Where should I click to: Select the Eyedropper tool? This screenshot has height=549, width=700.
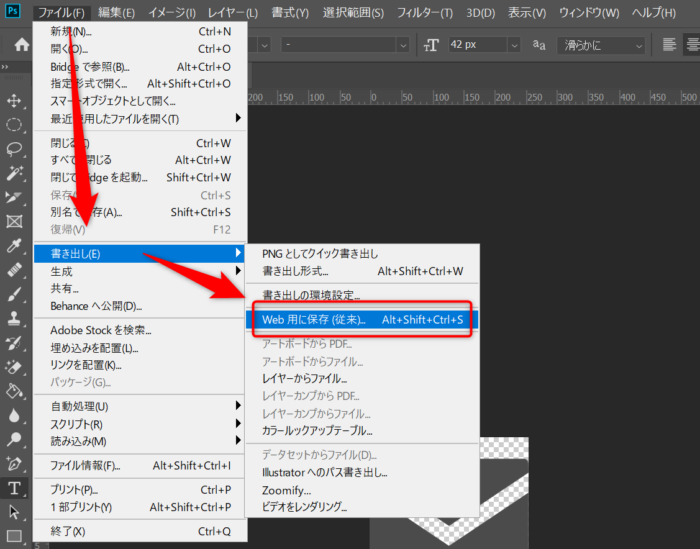click(15, 246)
